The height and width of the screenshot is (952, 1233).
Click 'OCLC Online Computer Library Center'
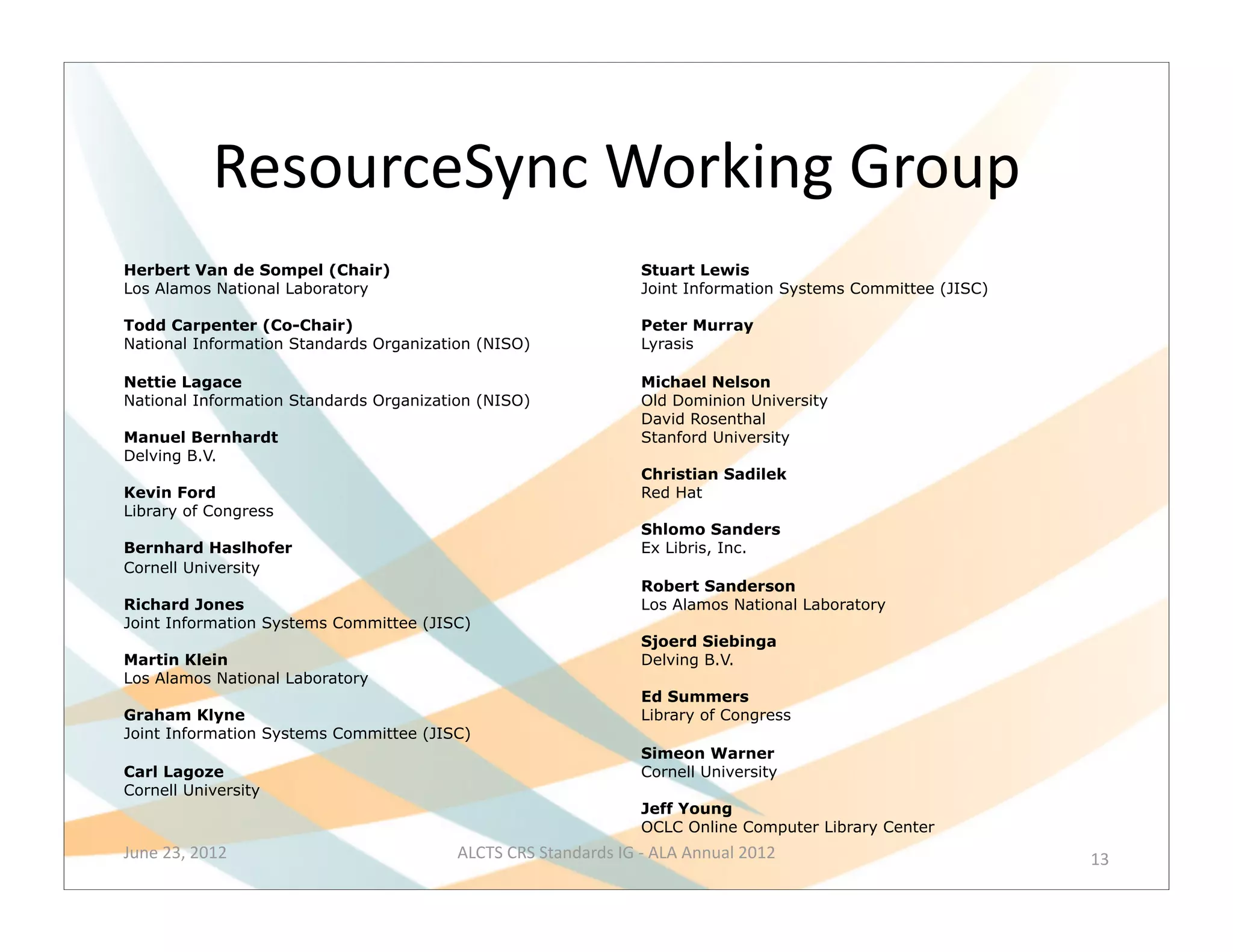pos(787,827)
